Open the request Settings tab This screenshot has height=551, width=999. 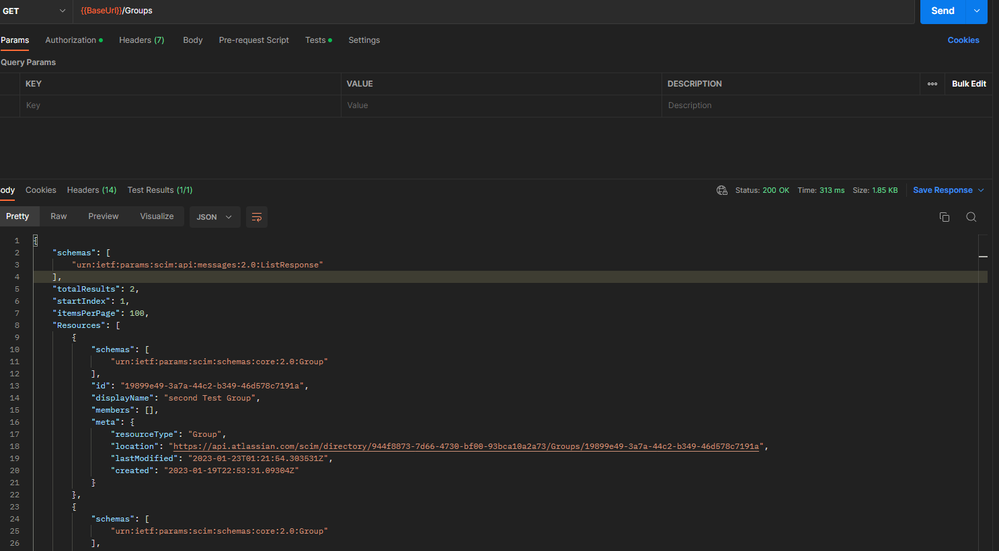(364, 40)
